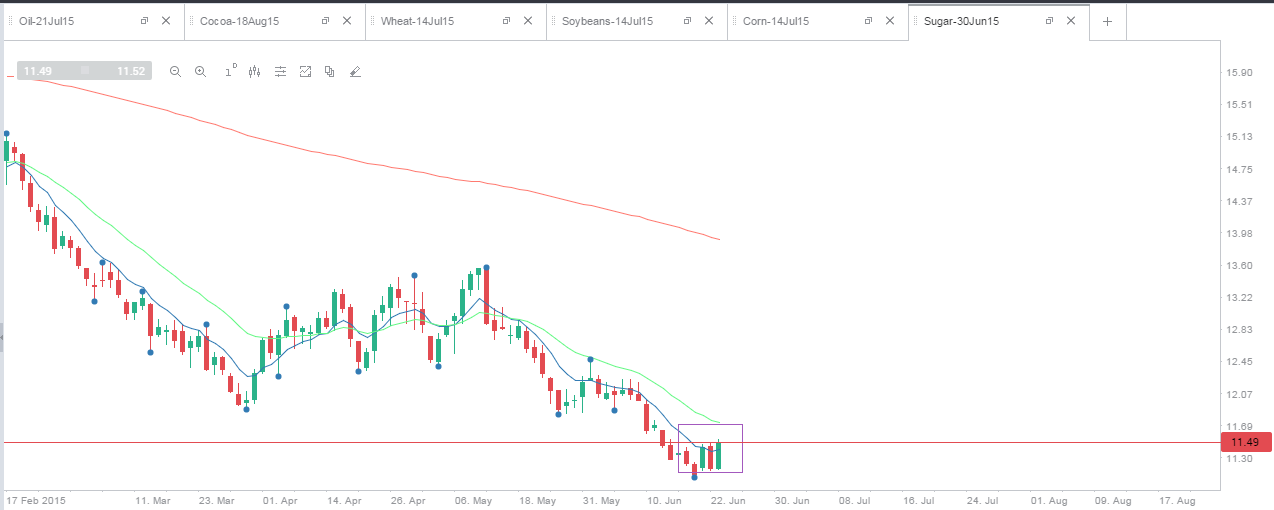The width and height of the screenshot is (1274, 510).
Task: Detach the Cocoa-18Aug15 tab popout icon
Action: (325, 21)
